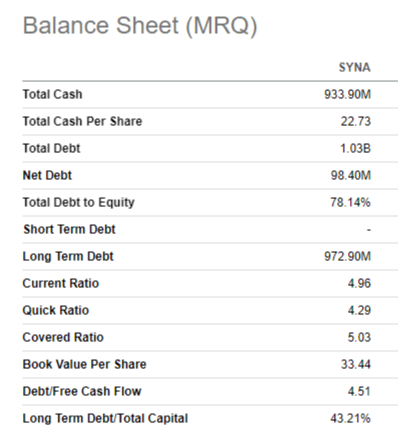This screenshot has height=437, width=398.
Task: Select the 33.44 book value figure
Action: [356, 364]
